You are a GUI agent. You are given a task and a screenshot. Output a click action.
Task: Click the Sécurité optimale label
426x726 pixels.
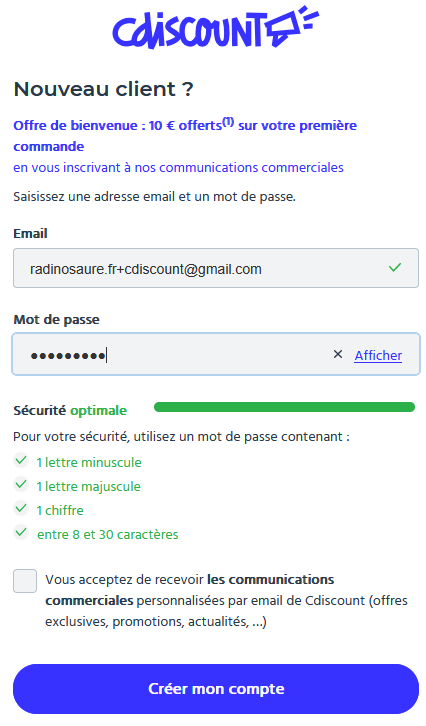click(70, 410)
